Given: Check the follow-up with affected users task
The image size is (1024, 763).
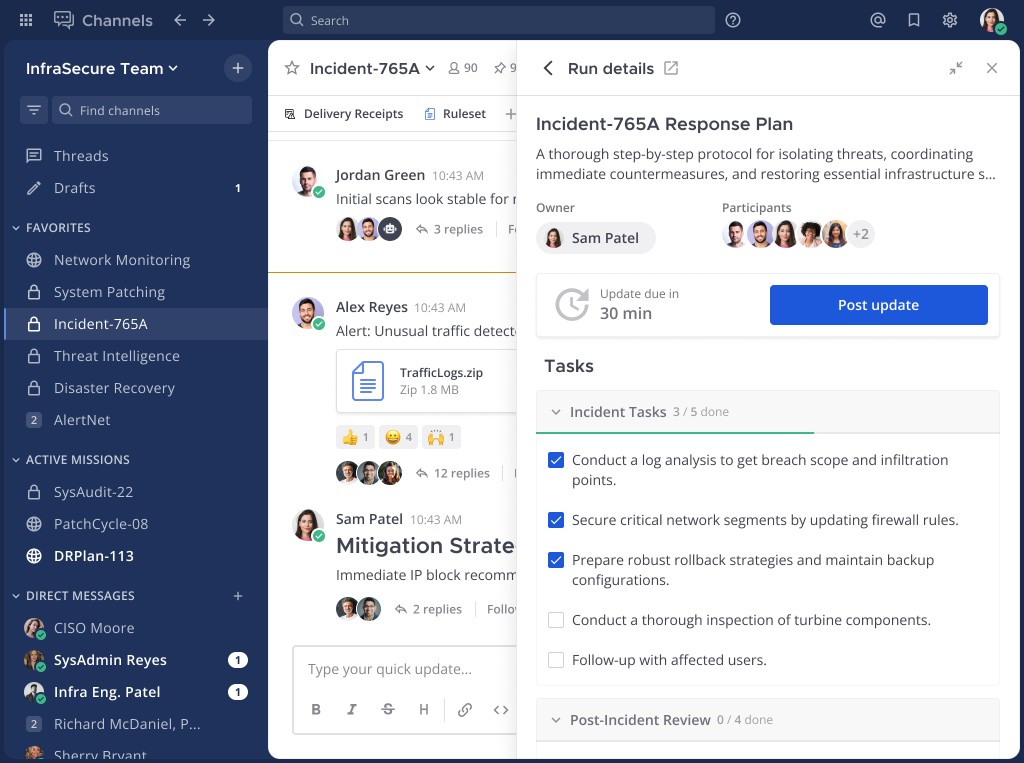Looking at the screenshot, I should pyautogui.click(x=556, y=660).
